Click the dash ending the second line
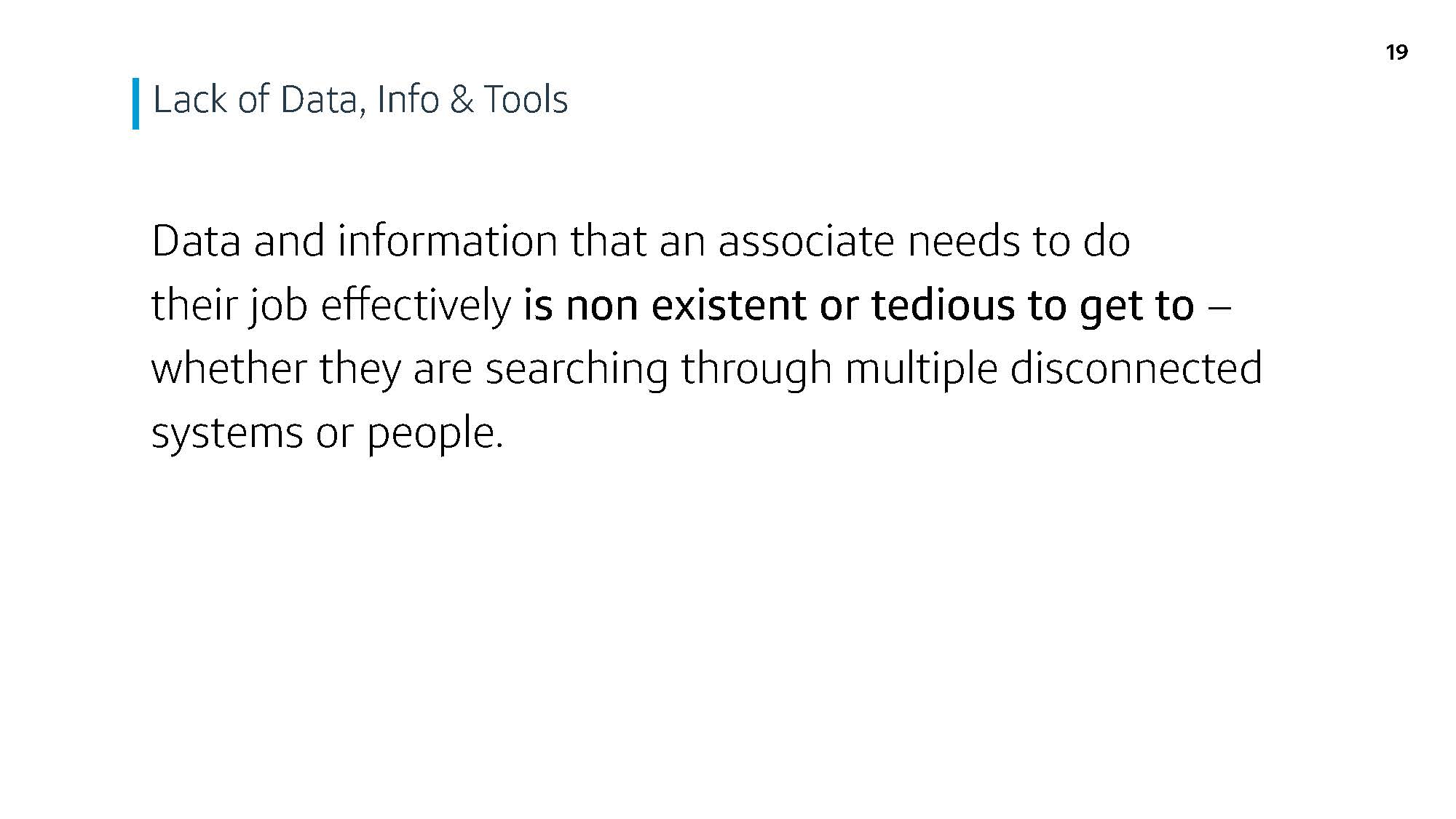The width and height of the screenshot is (1456, 819). point(1219,307)
